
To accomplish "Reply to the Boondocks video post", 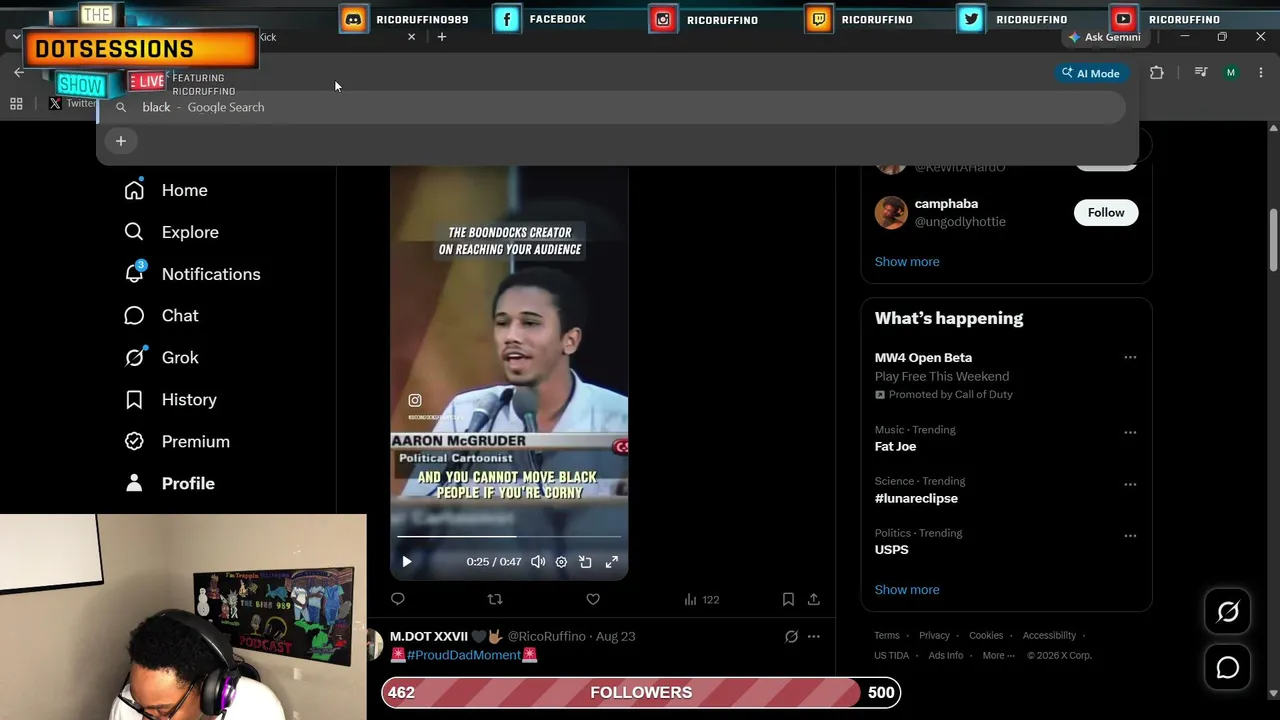I will point(398,599).
